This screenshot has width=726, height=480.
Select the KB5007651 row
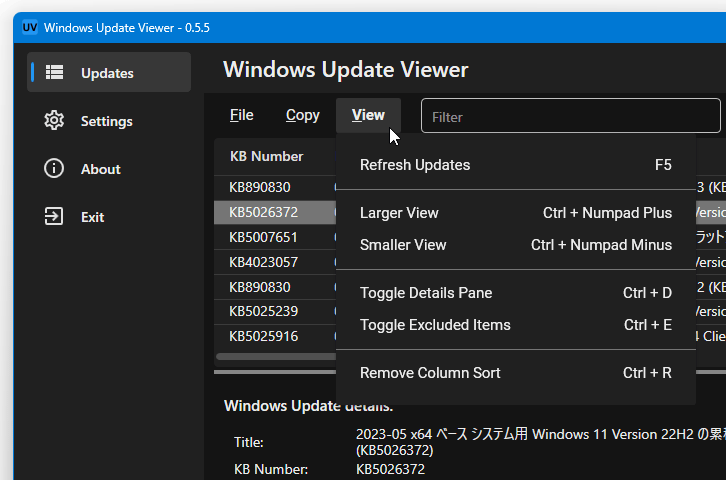(275, 237)
